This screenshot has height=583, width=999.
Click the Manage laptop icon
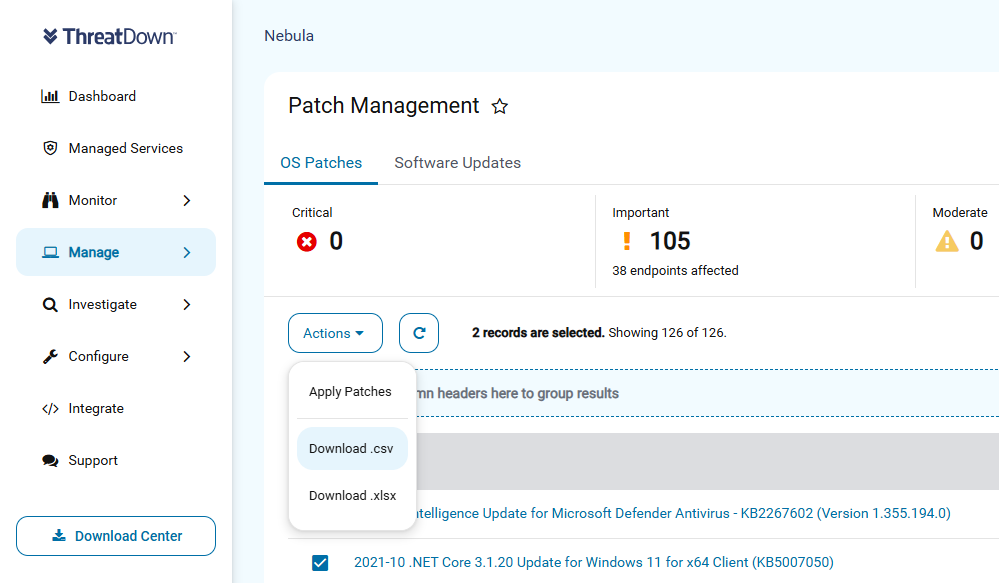(50, 252)
